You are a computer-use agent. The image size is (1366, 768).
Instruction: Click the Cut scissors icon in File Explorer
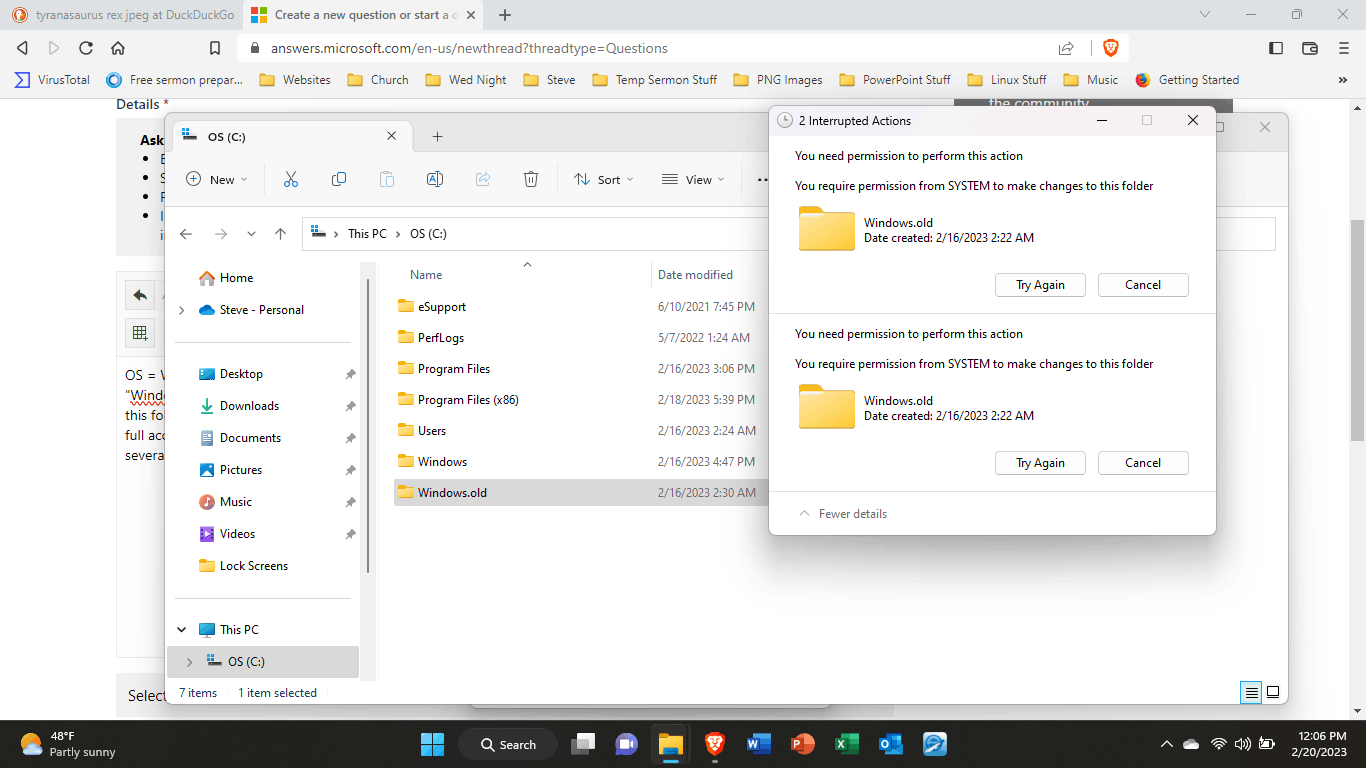point(291,179)
